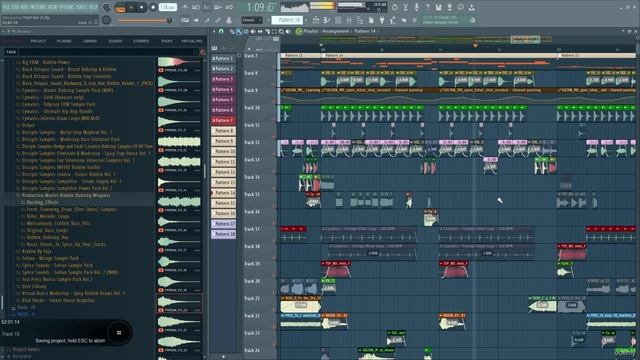The image size is (640, 360).
Task: Click the Track 10 header label
Action: 252,108
